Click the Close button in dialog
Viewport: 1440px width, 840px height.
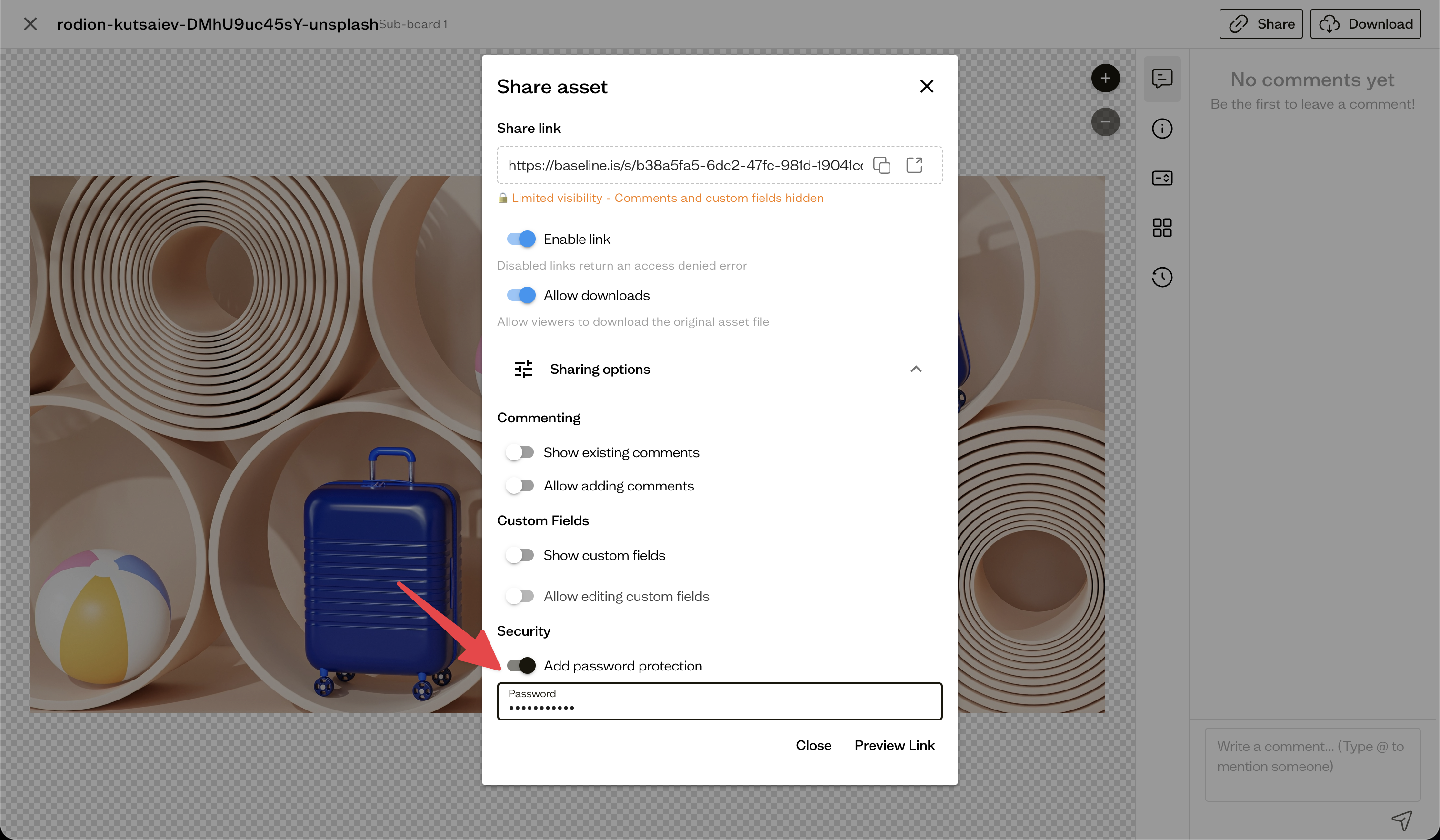[813, 745]
